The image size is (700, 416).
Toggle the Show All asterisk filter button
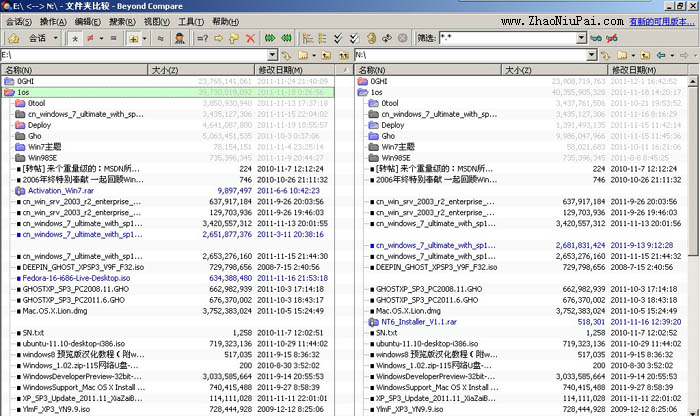(75, 39)
